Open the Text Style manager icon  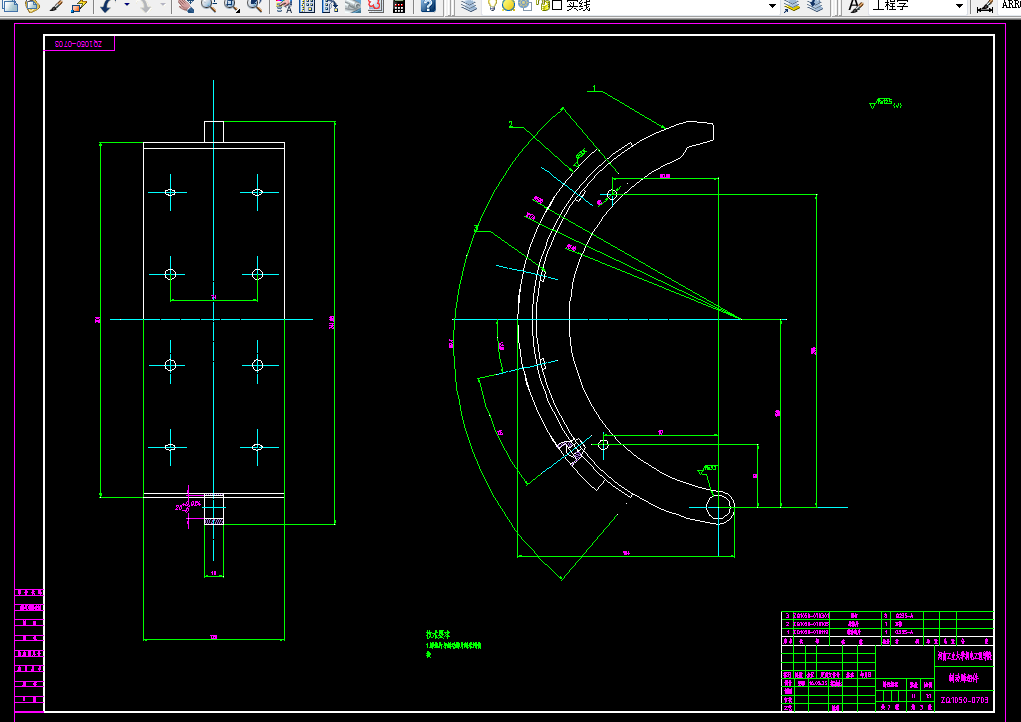coord(855,6)
